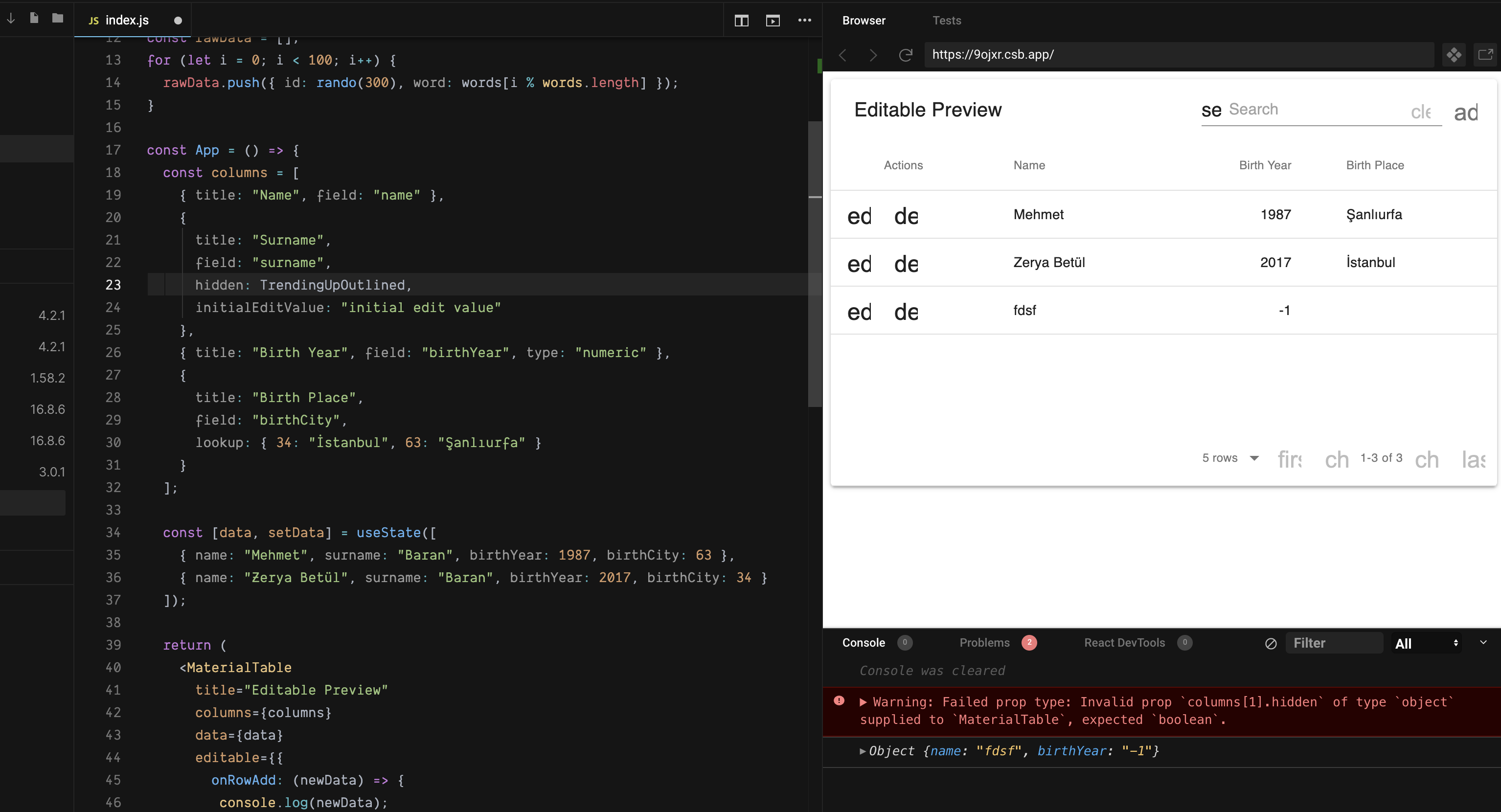Viewport: 1501px width, 812px height.
Task: Open the Problems panel tab
Action: [x=985, y=643]
